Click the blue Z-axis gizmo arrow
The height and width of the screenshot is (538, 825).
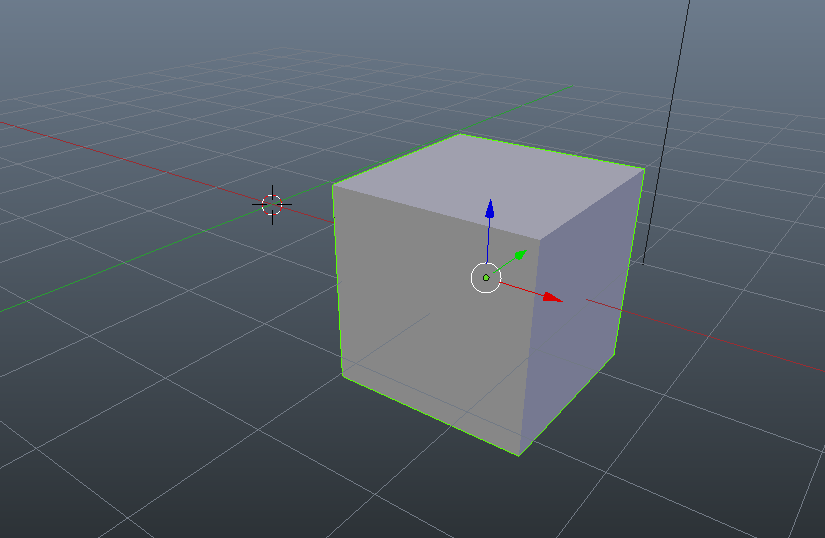tap(489, 209)
